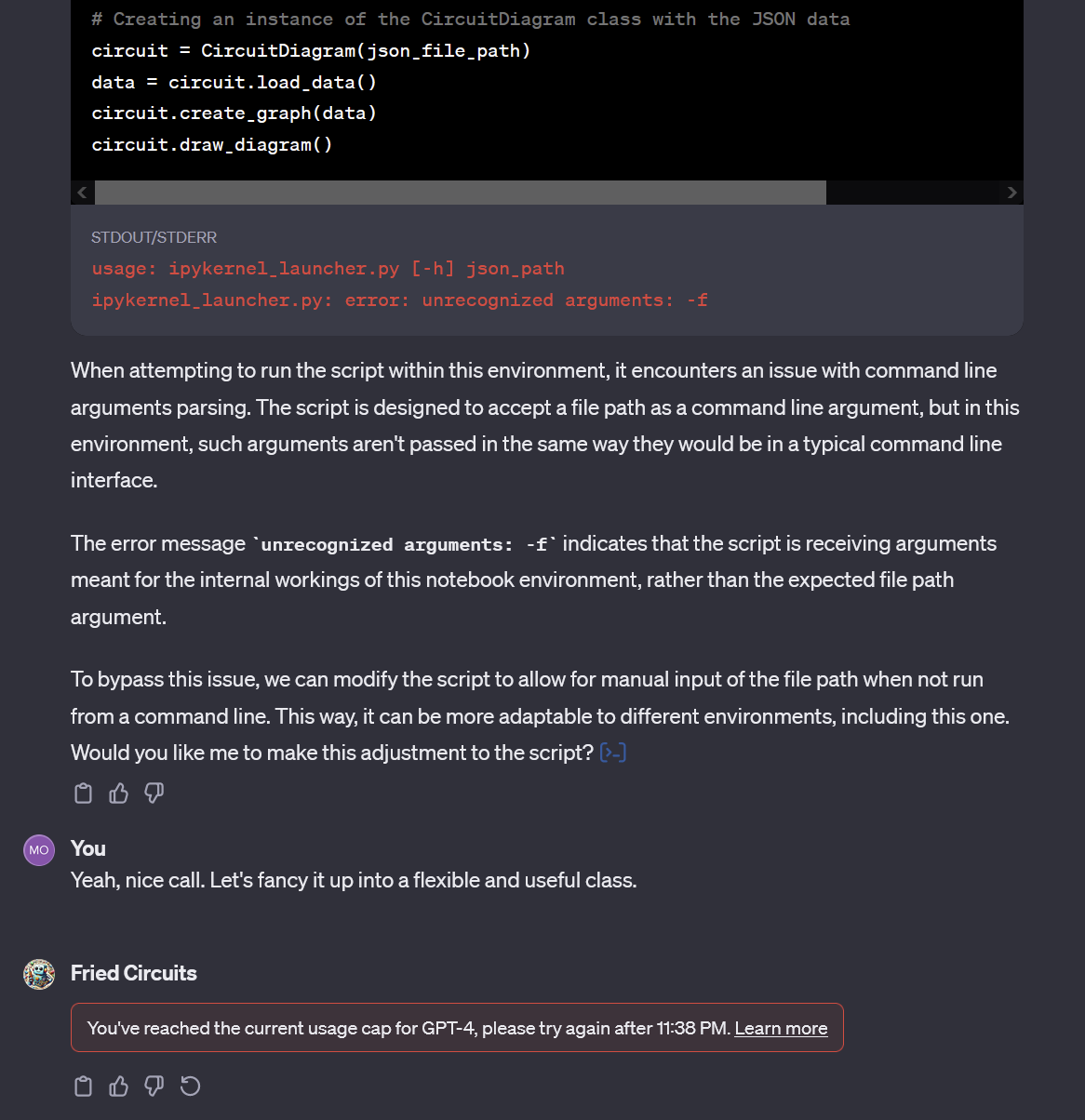
Task: Click the code block left scroll arrow
Action: pos(82,193)
